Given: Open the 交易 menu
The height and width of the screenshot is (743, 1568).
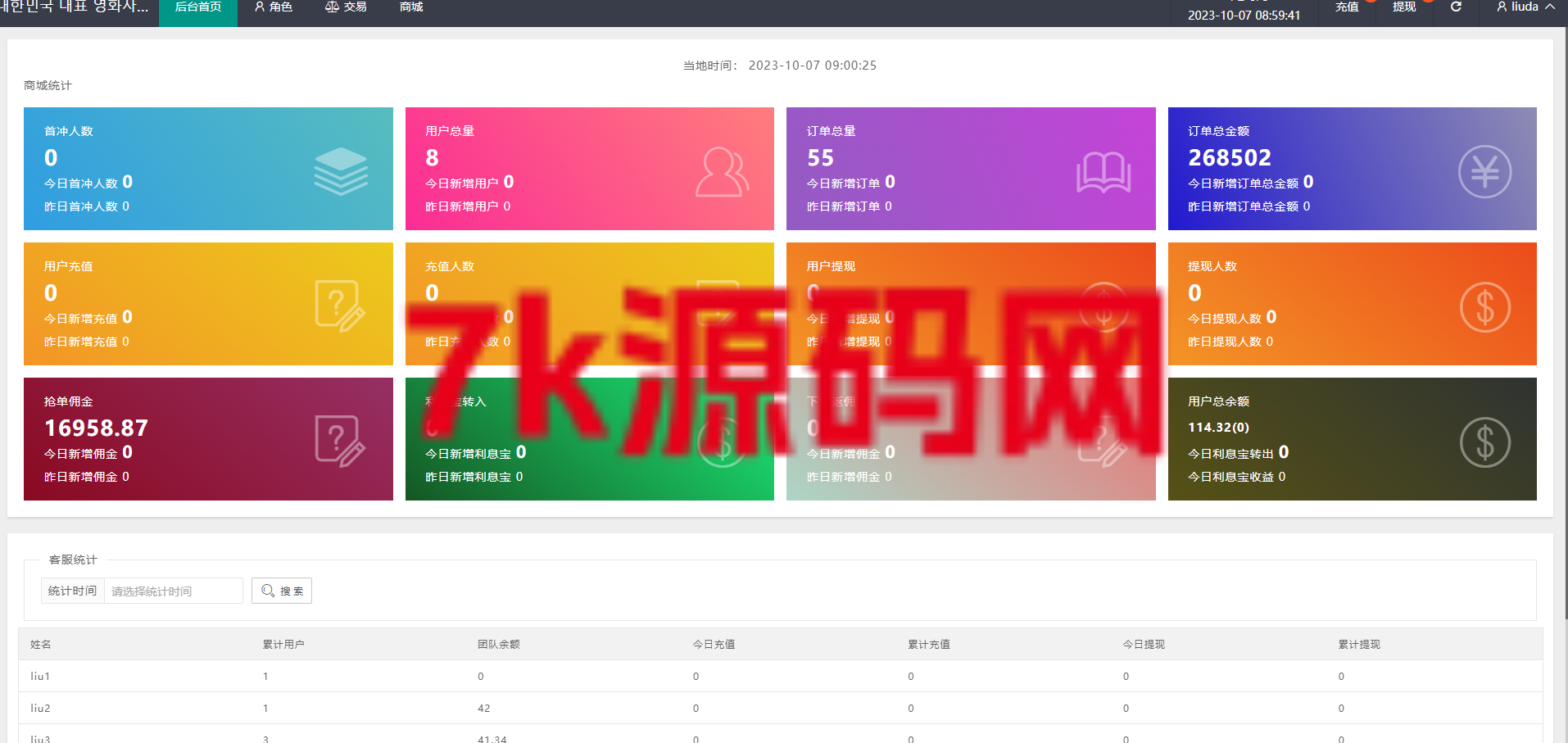Looking at the screenshot, I should 346,8.
